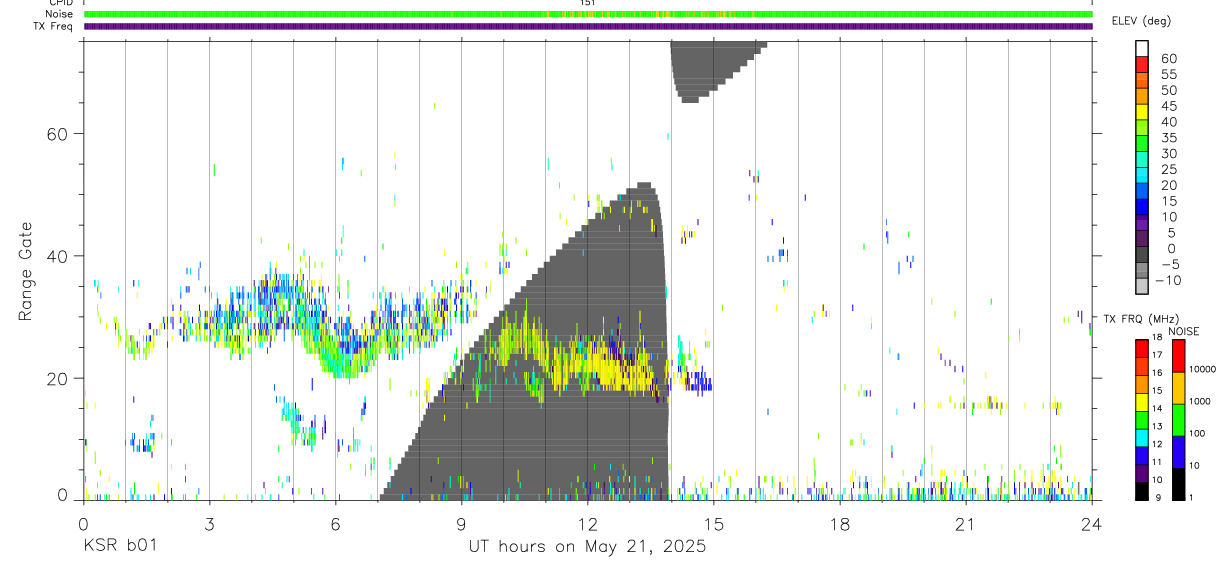Click the black bottom segment of TX FRQ scale
The height and width of the screenshot is (567, 1228).
point(1142,490)
